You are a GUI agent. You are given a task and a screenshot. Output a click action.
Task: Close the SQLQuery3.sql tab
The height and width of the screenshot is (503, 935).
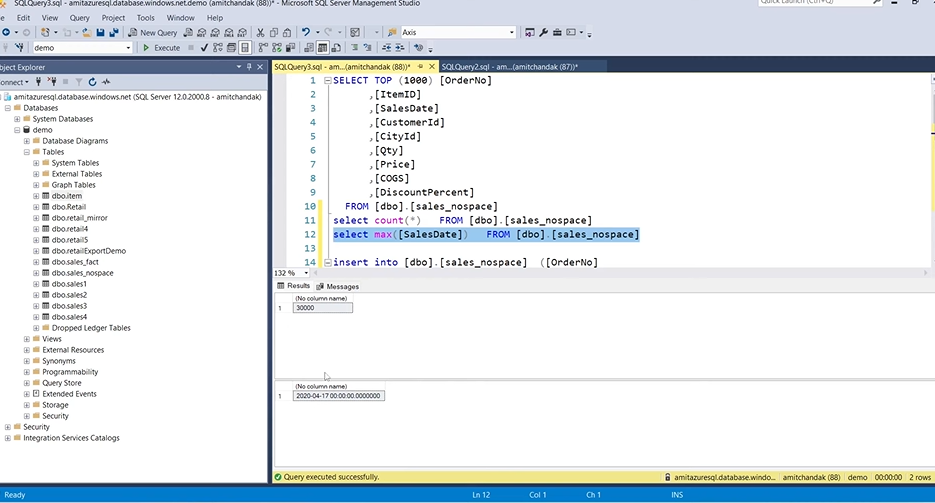(x=432, y=67)
